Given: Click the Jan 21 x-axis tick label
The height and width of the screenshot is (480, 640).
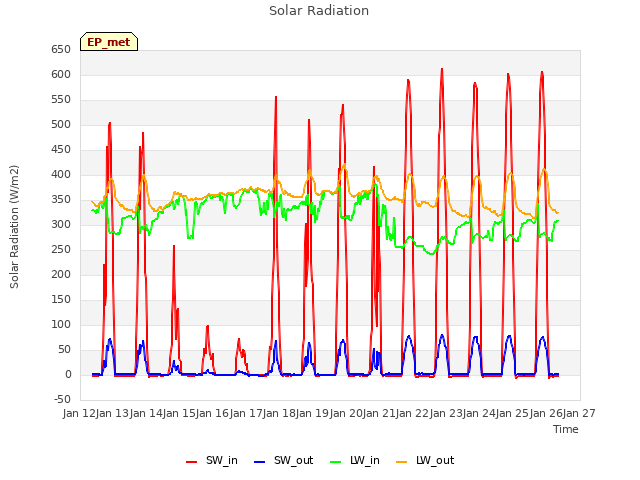Looking at the screenshot, I should click(379, 413).
